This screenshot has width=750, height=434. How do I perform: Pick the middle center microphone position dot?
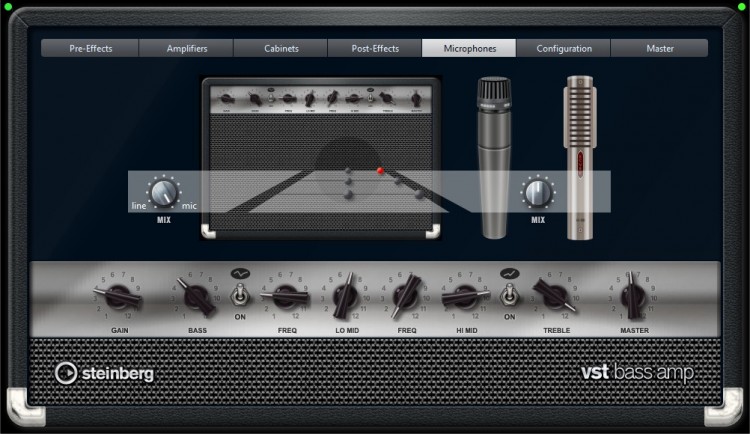(348, 182)
